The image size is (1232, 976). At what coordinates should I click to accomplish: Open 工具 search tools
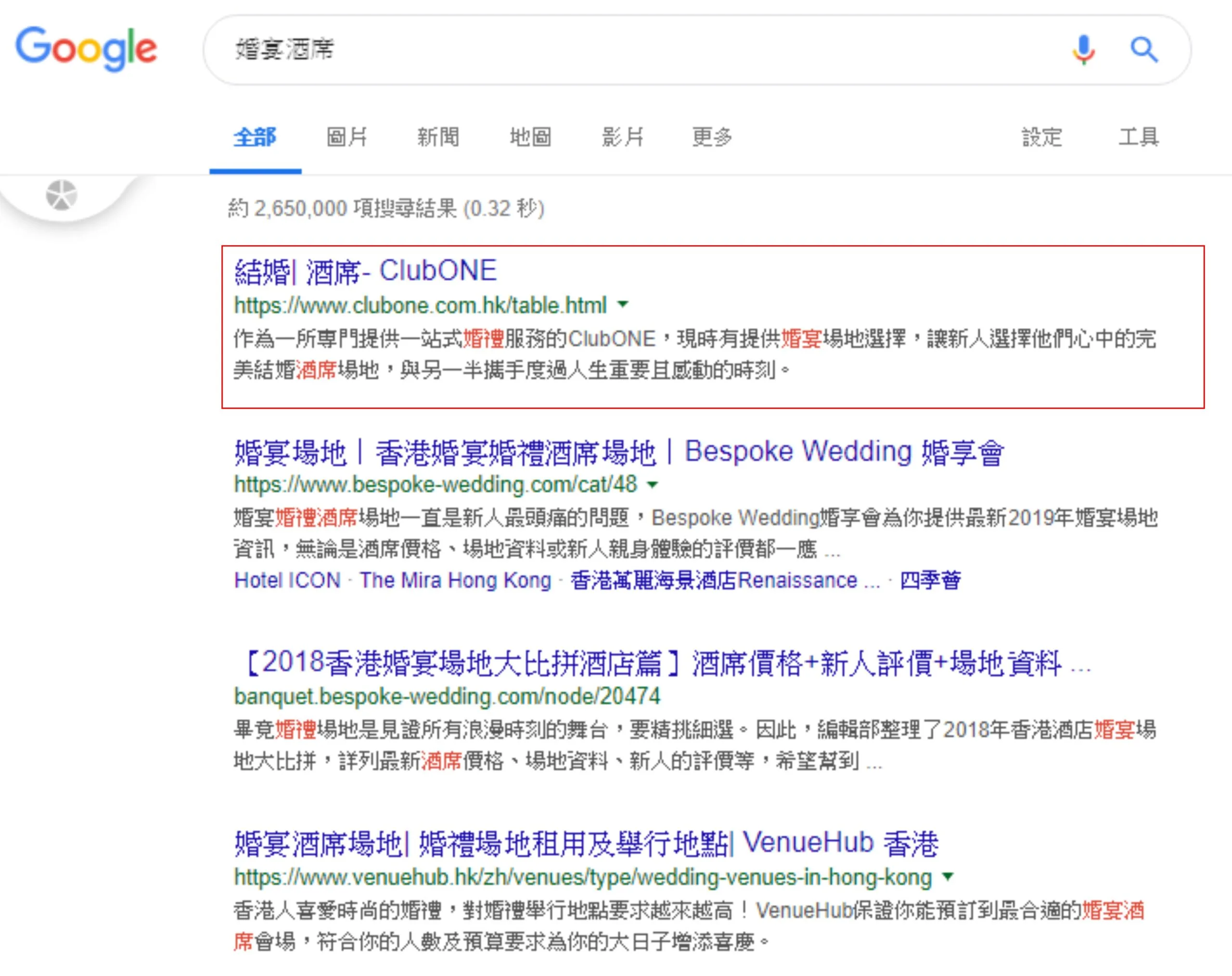pos(1139,137)
